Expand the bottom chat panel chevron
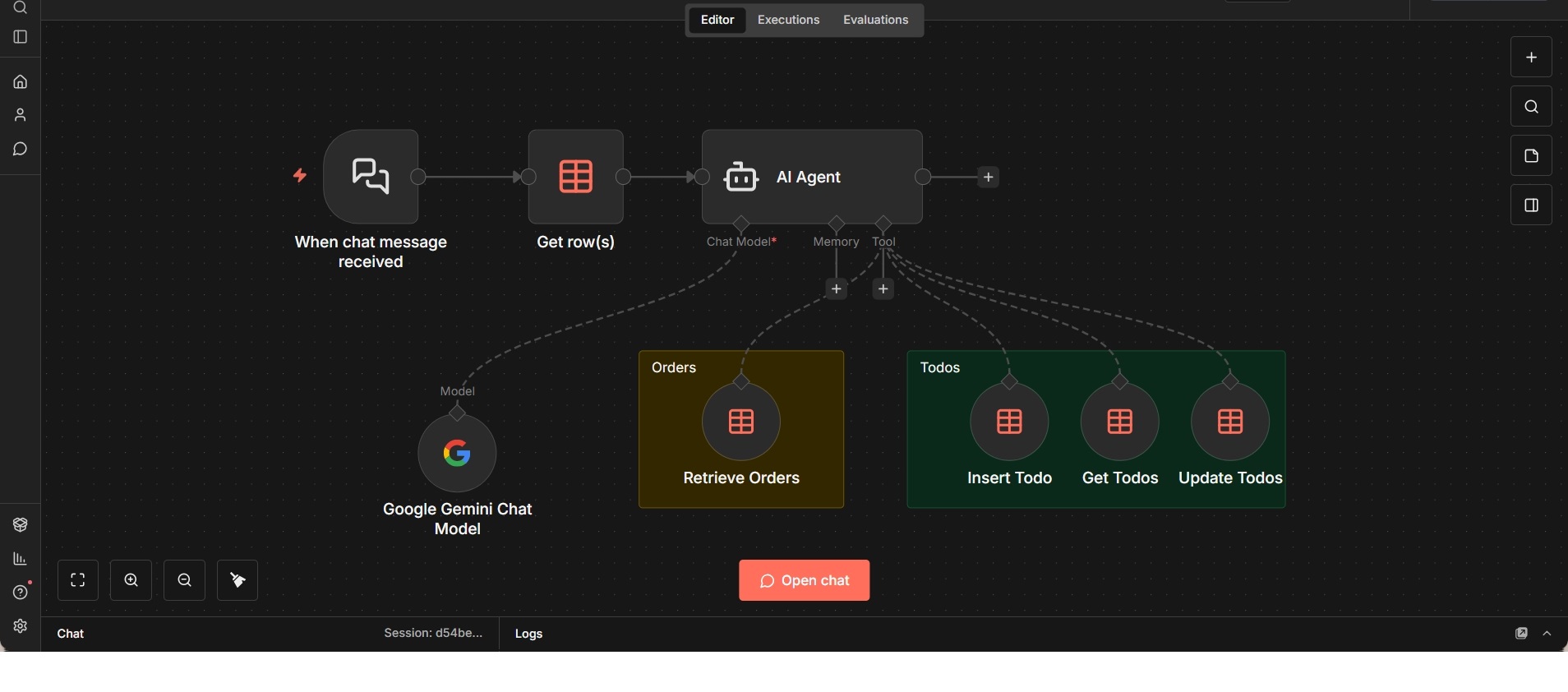1568x692 pixels. (x=1547, y=634)
